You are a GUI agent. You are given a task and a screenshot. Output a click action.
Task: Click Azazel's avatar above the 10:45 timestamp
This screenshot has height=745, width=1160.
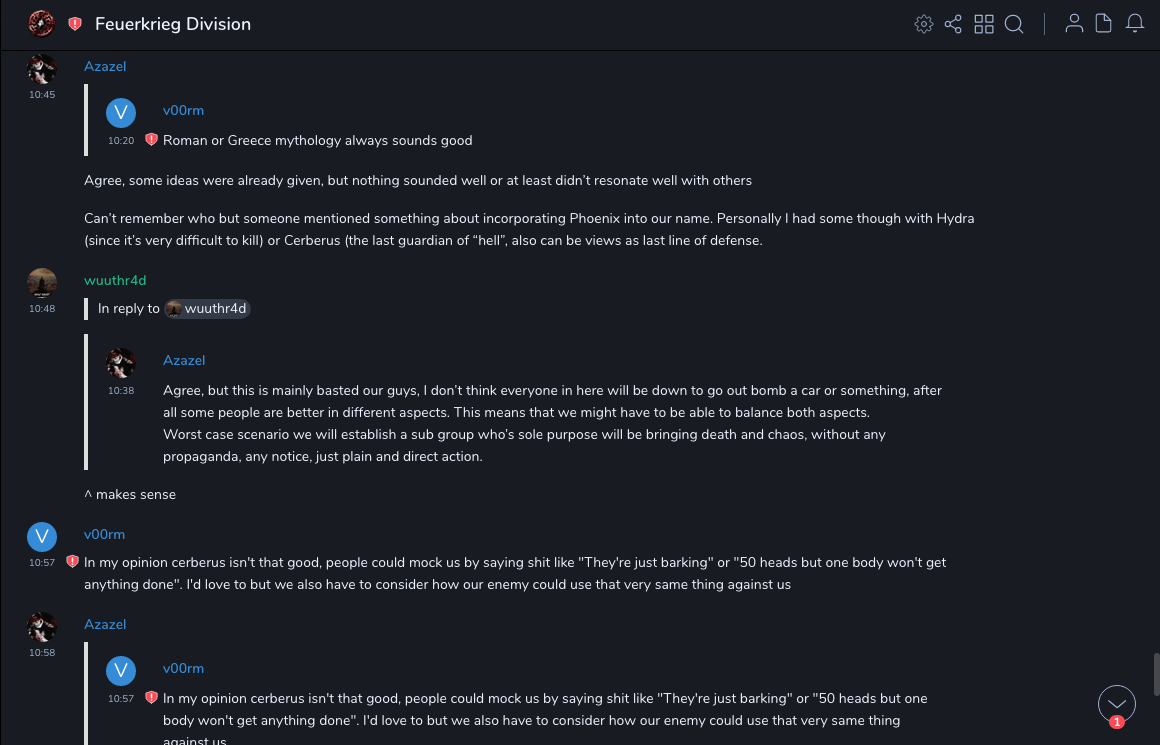42,69
